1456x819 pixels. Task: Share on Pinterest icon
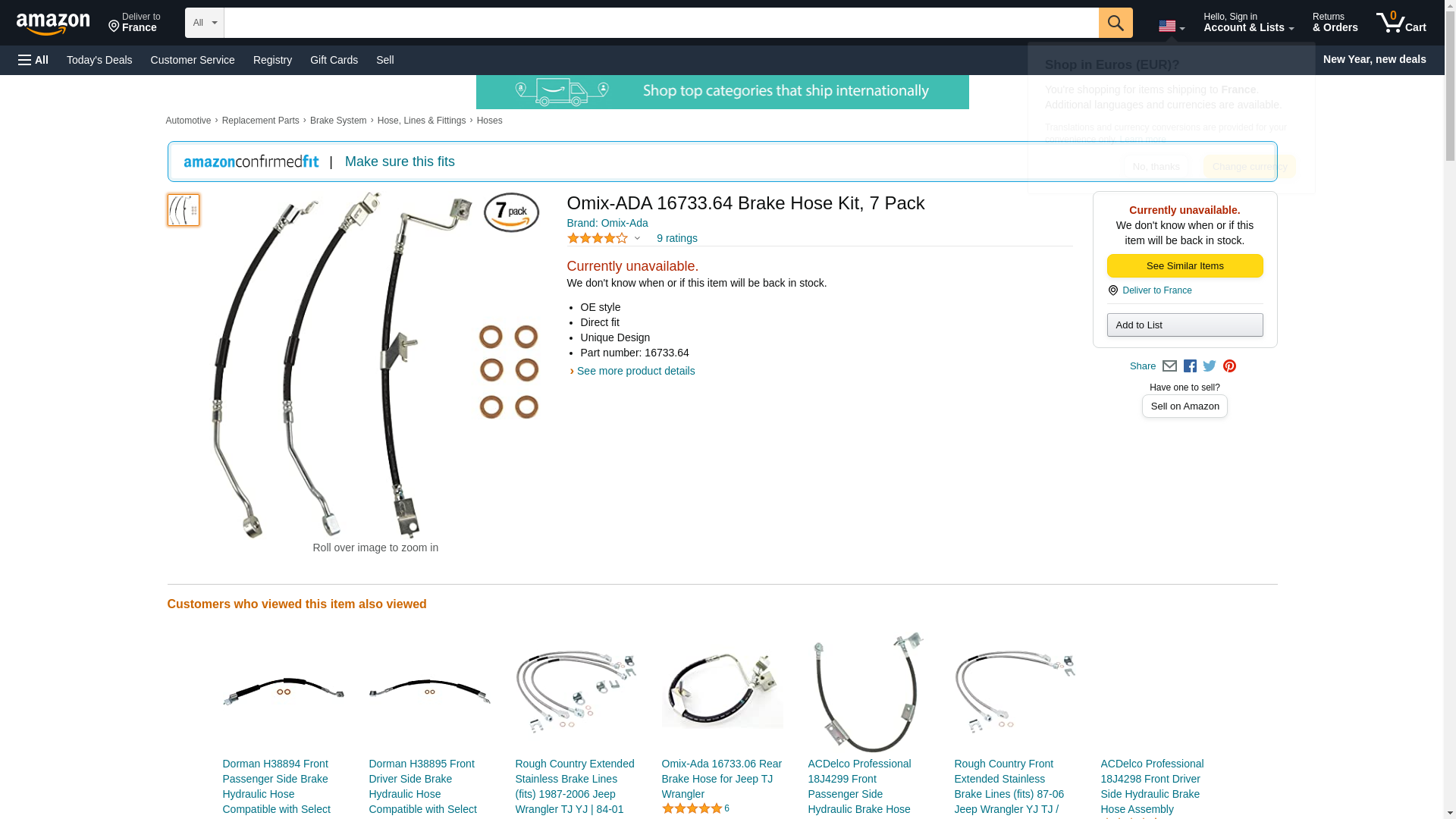tap(1229, 366)
